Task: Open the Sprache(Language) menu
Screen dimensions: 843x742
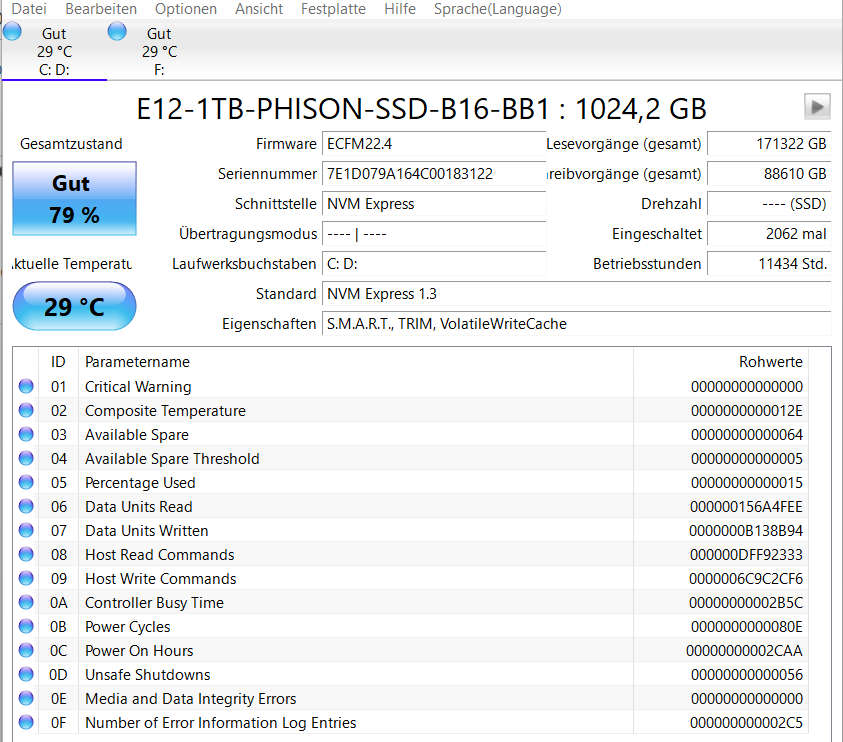Action: click(x=497, y=9)
